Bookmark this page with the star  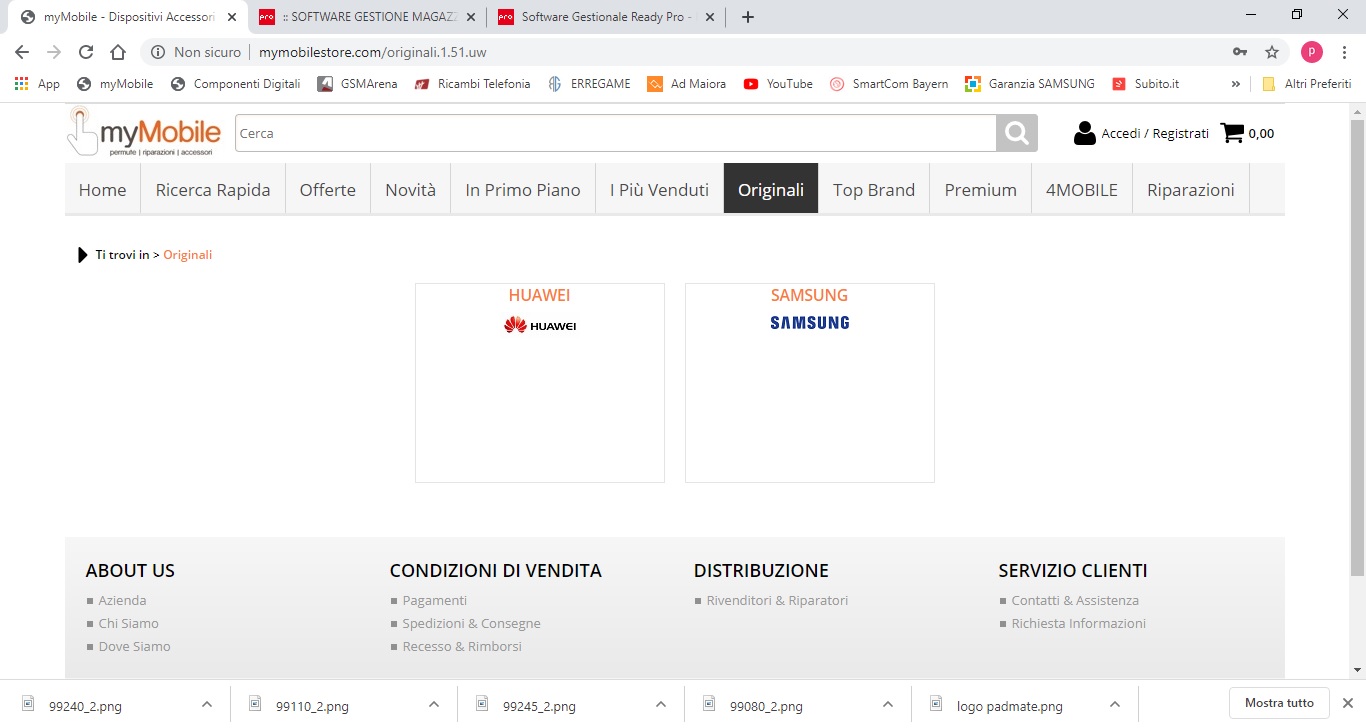(1272, 52)
